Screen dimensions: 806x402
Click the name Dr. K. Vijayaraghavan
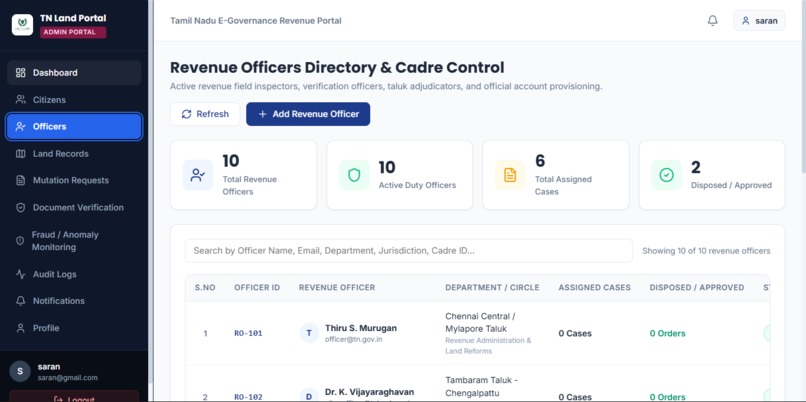click(370, 392)
